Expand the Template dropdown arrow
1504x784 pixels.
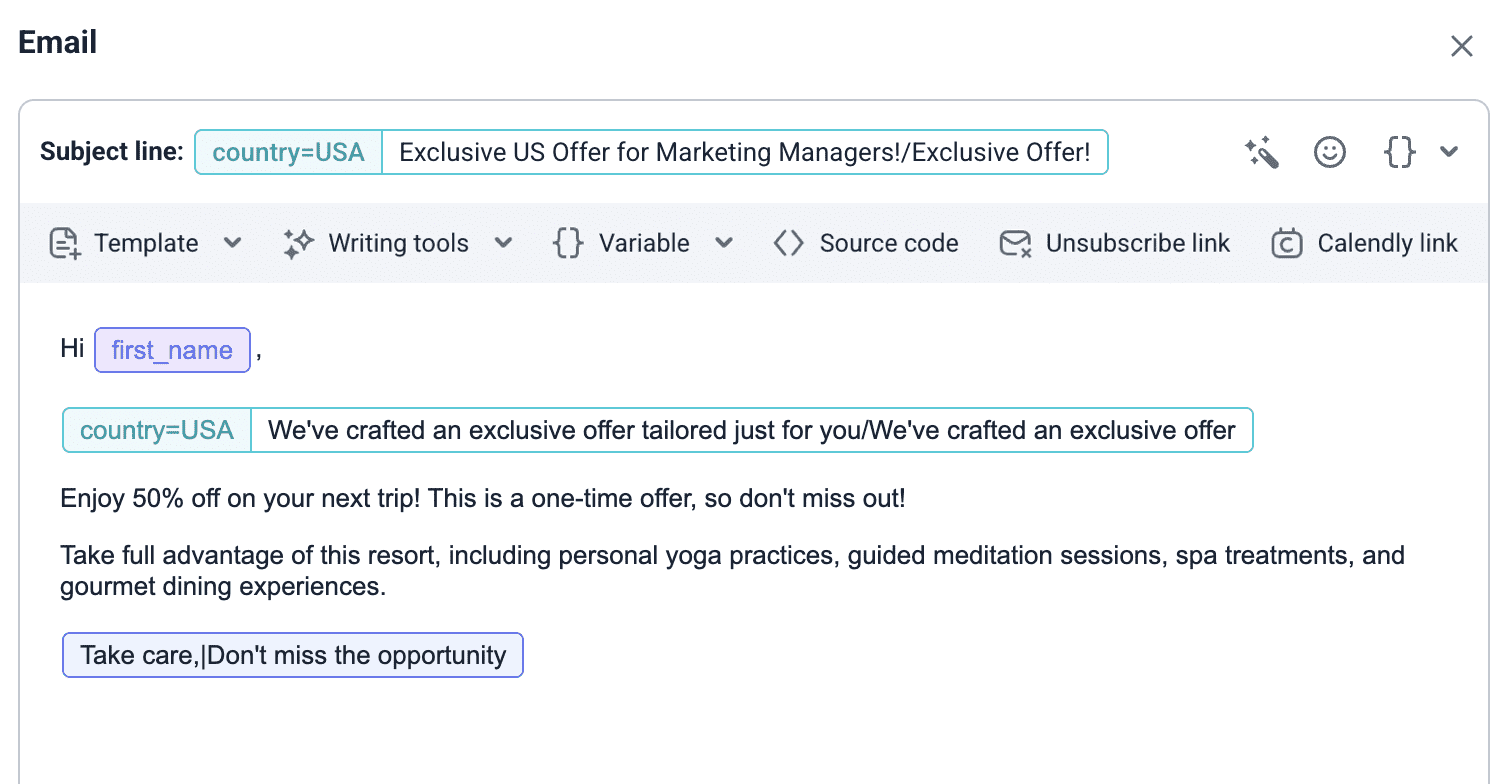(232, 243)
